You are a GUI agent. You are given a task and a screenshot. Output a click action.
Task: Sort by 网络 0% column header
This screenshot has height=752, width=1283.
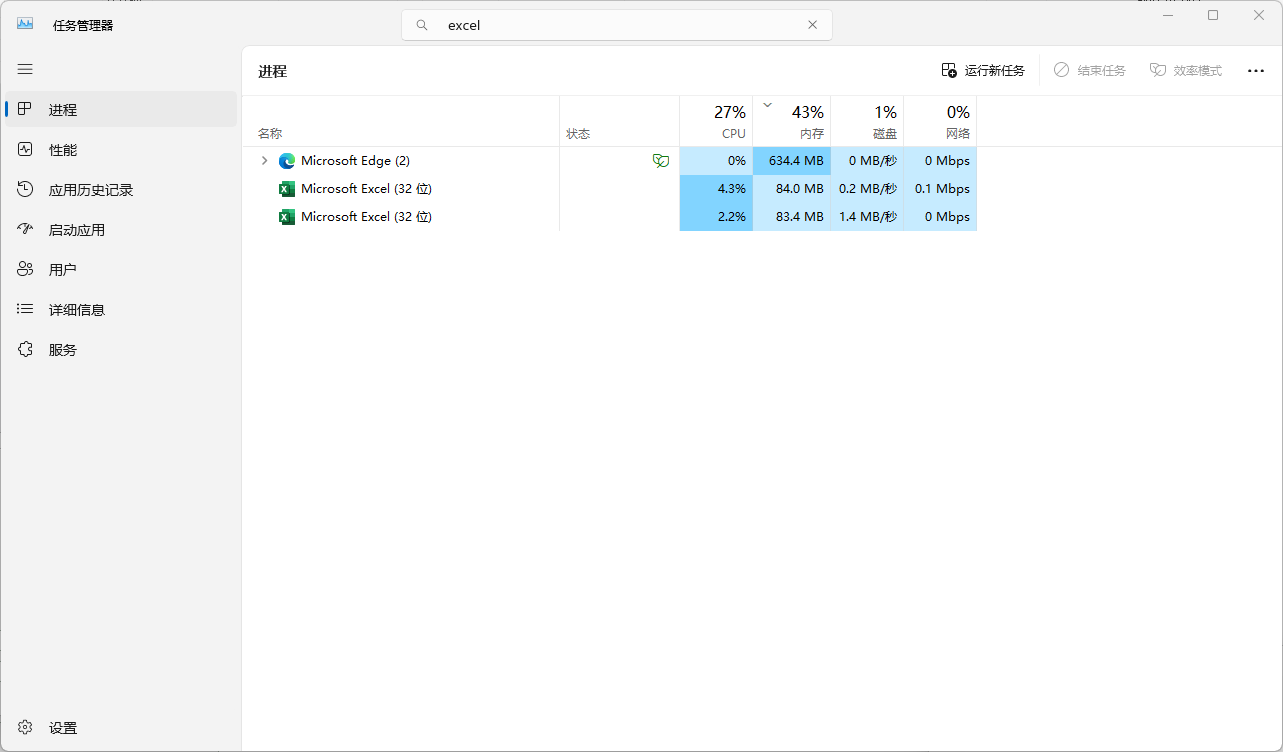pos(940,121)
